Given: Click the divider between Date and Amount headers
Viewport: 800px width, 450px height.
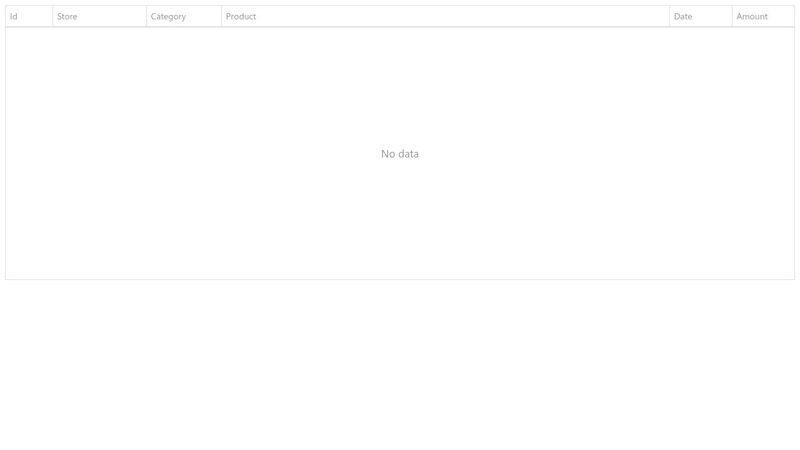Looking at the screenshot, I should (732, 16).
